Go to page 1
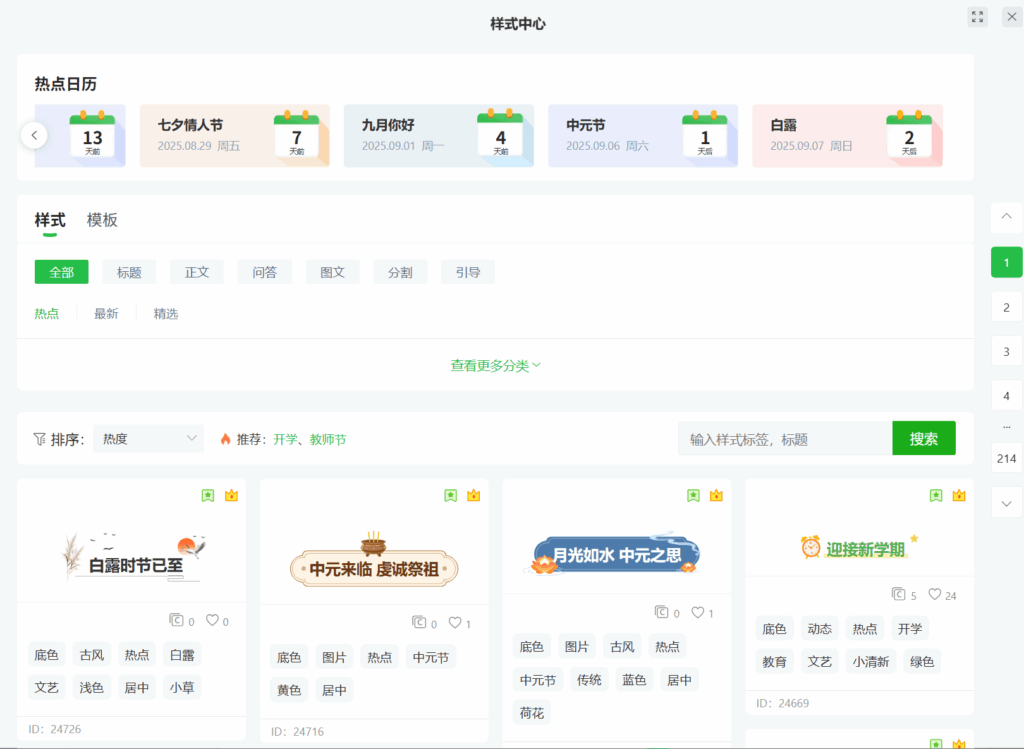The height and width of the screenshot is (749, 1024). [x=1006, y=263]
